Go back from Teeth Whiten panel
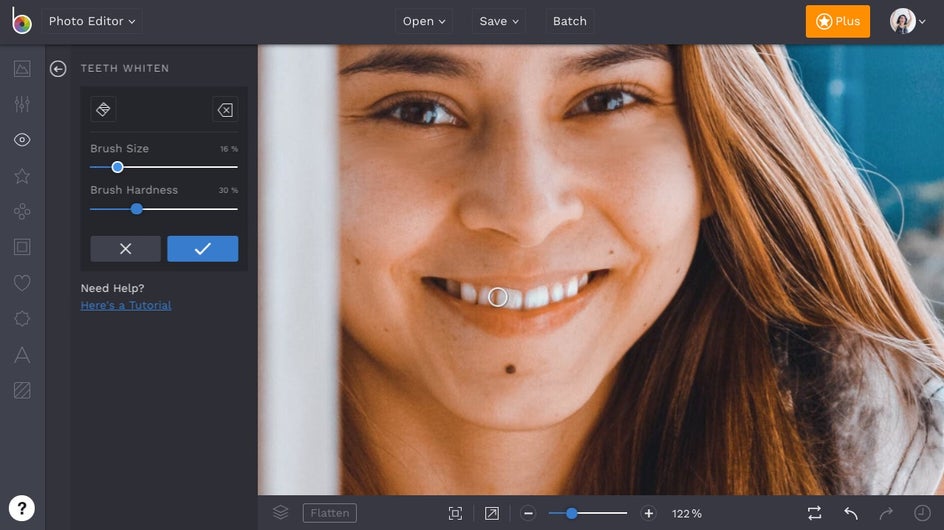The width and height of the screenshot is (944, 530). [58, 69]
